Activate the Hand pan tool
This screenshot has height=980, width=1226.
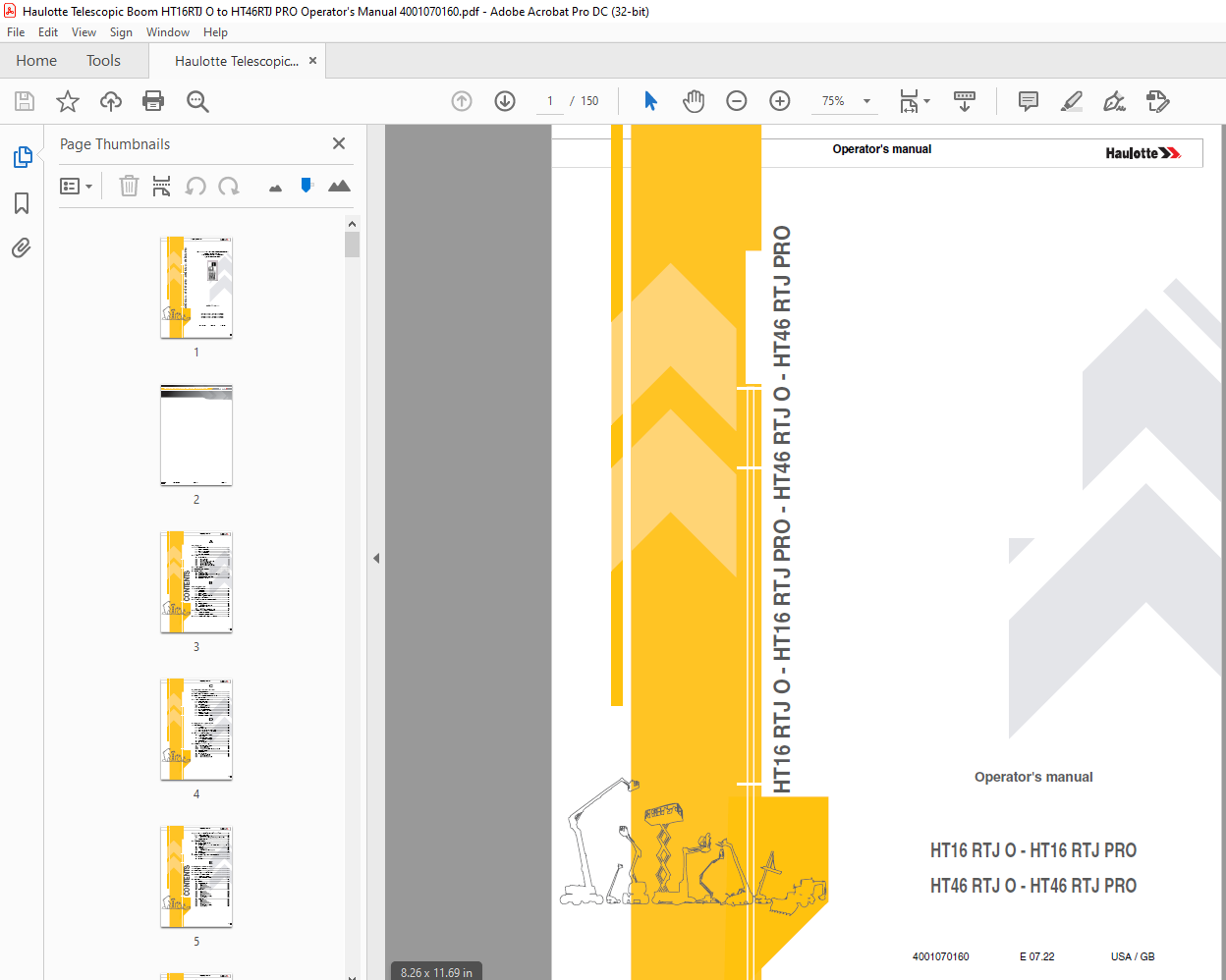pos(694,101)
